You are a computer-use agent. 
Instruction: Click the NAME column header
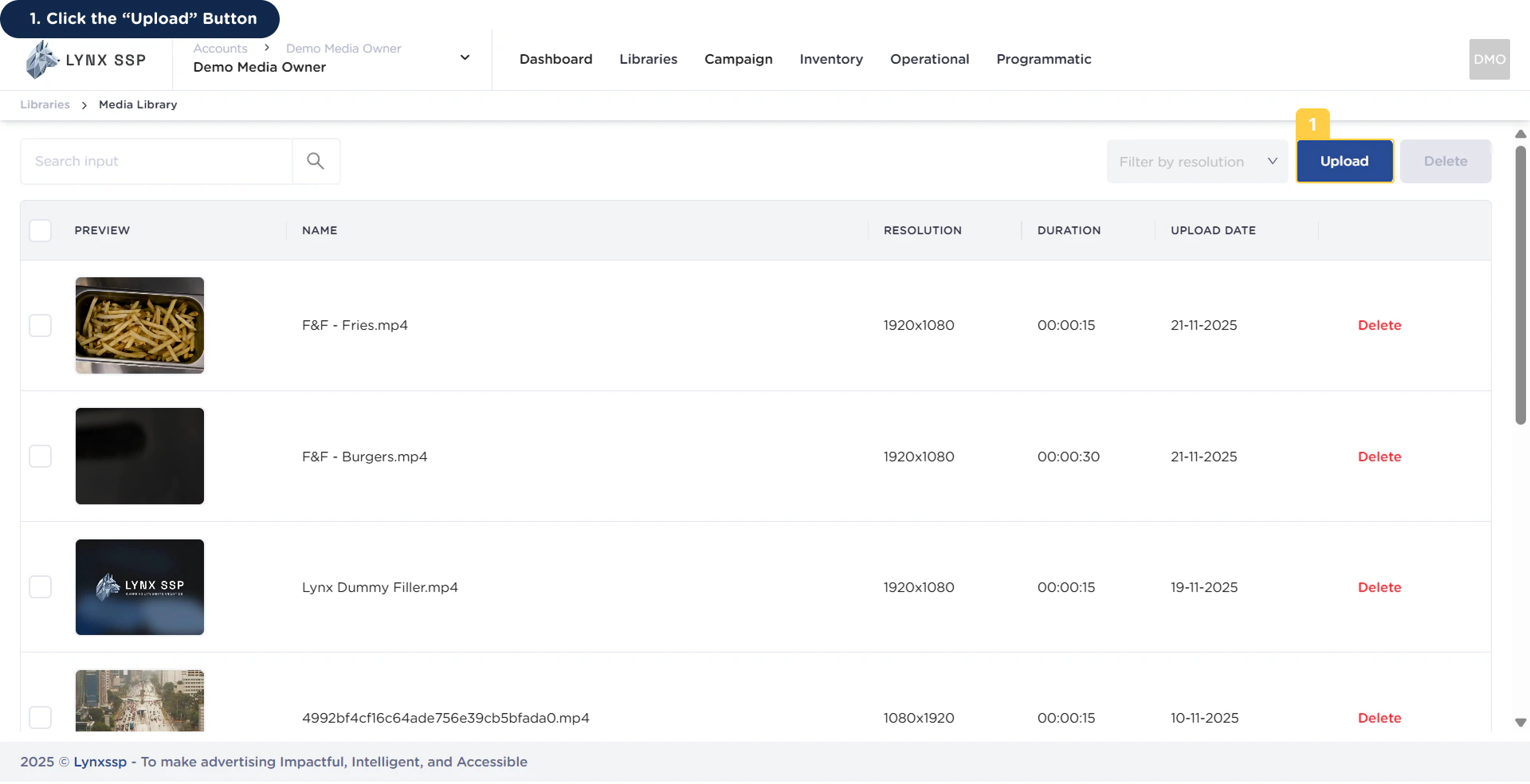(320, 230)
